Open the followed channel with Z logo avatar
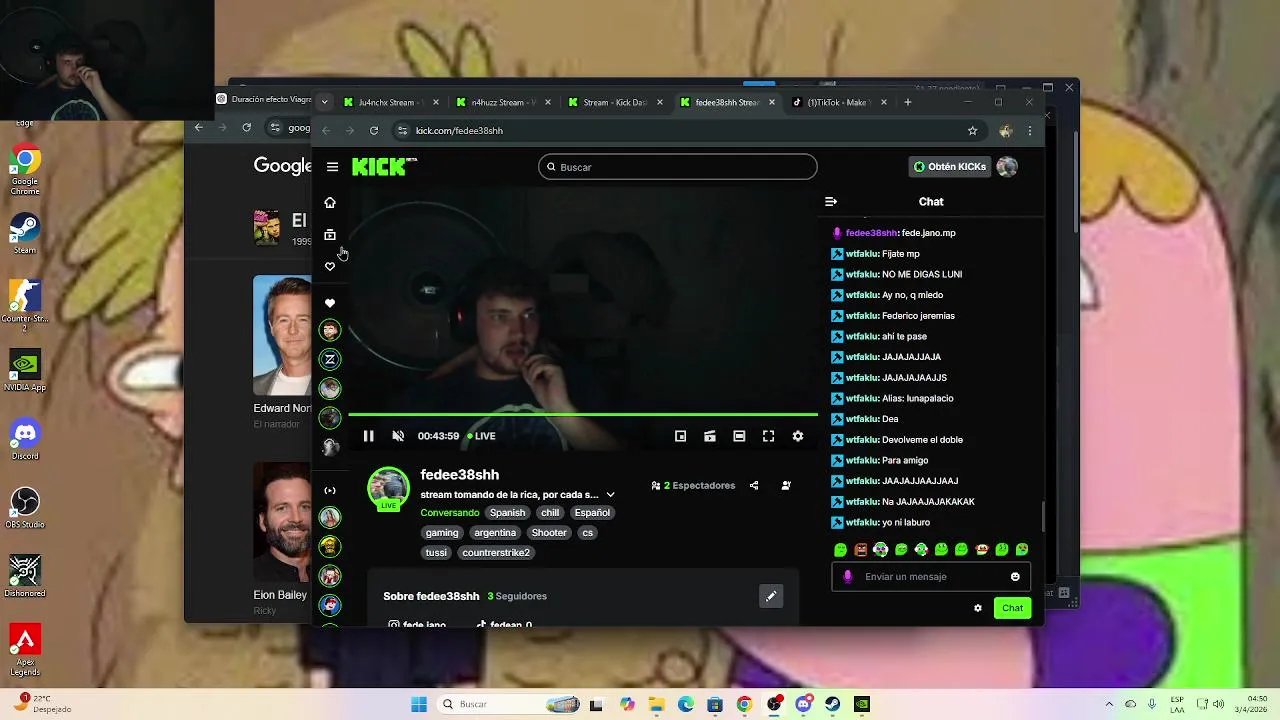The image size is (1280, 720). tap(330, 359)
